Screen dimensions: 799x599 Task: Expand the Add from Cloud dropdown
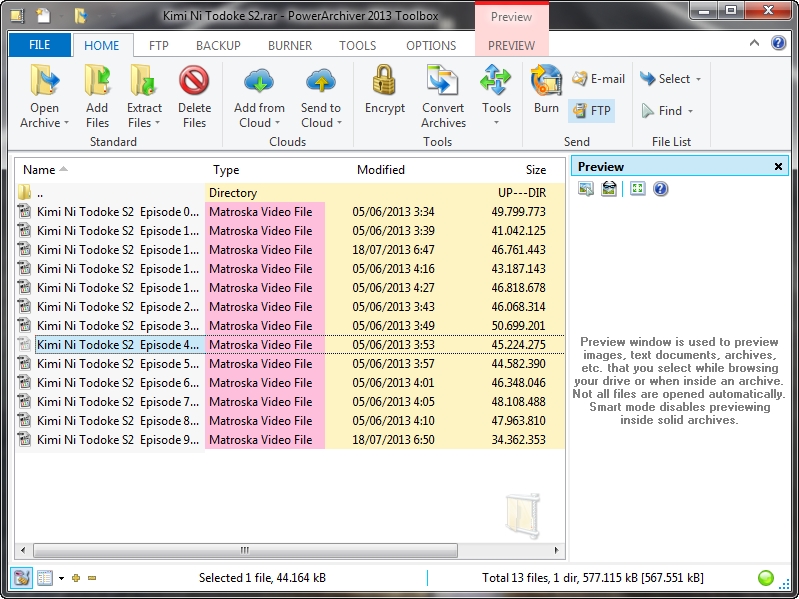click(x=277, y=123)
